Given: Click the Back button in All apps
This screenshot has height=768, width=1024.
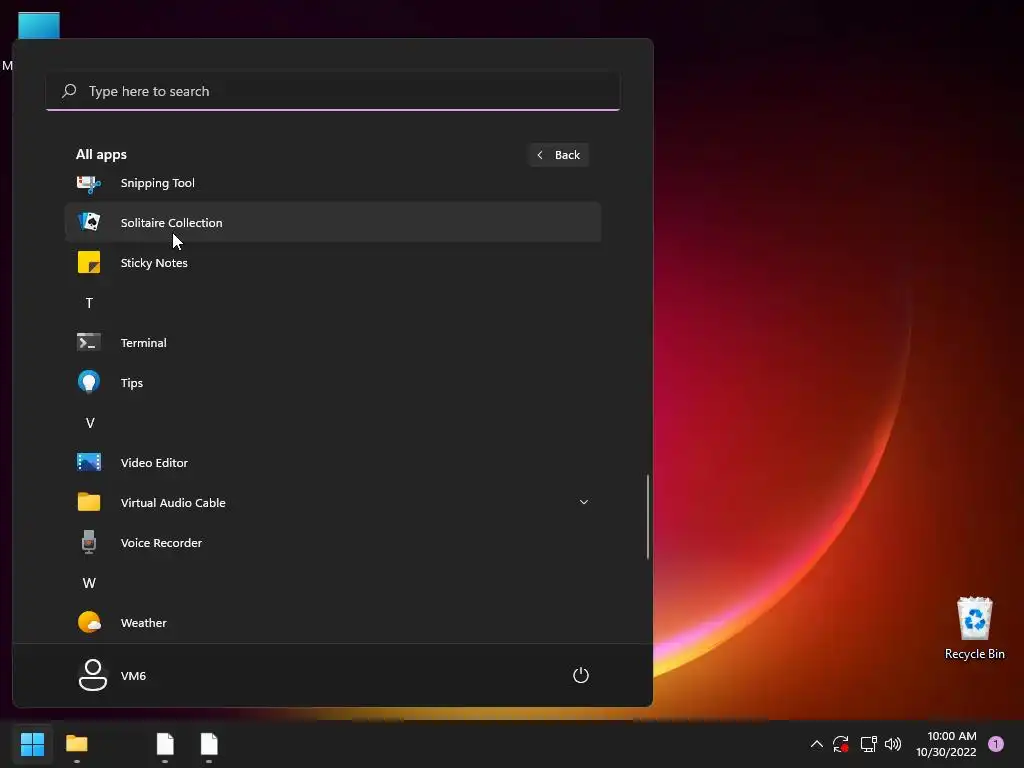Looking at the screenshot, I should (559, 155).
